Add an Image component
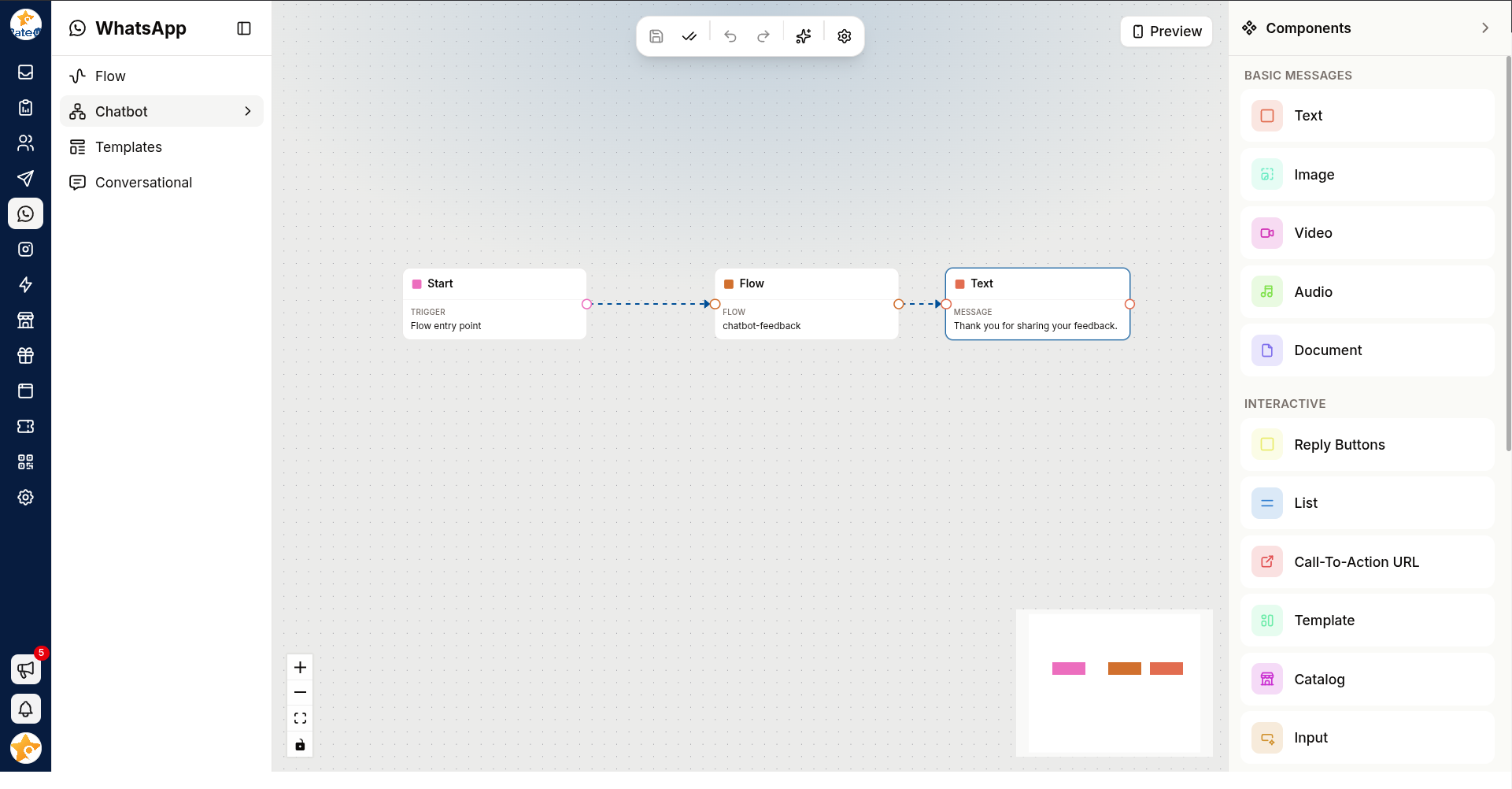The image size is (1512, 789). pyautogui.click(x=1368, y=175)
